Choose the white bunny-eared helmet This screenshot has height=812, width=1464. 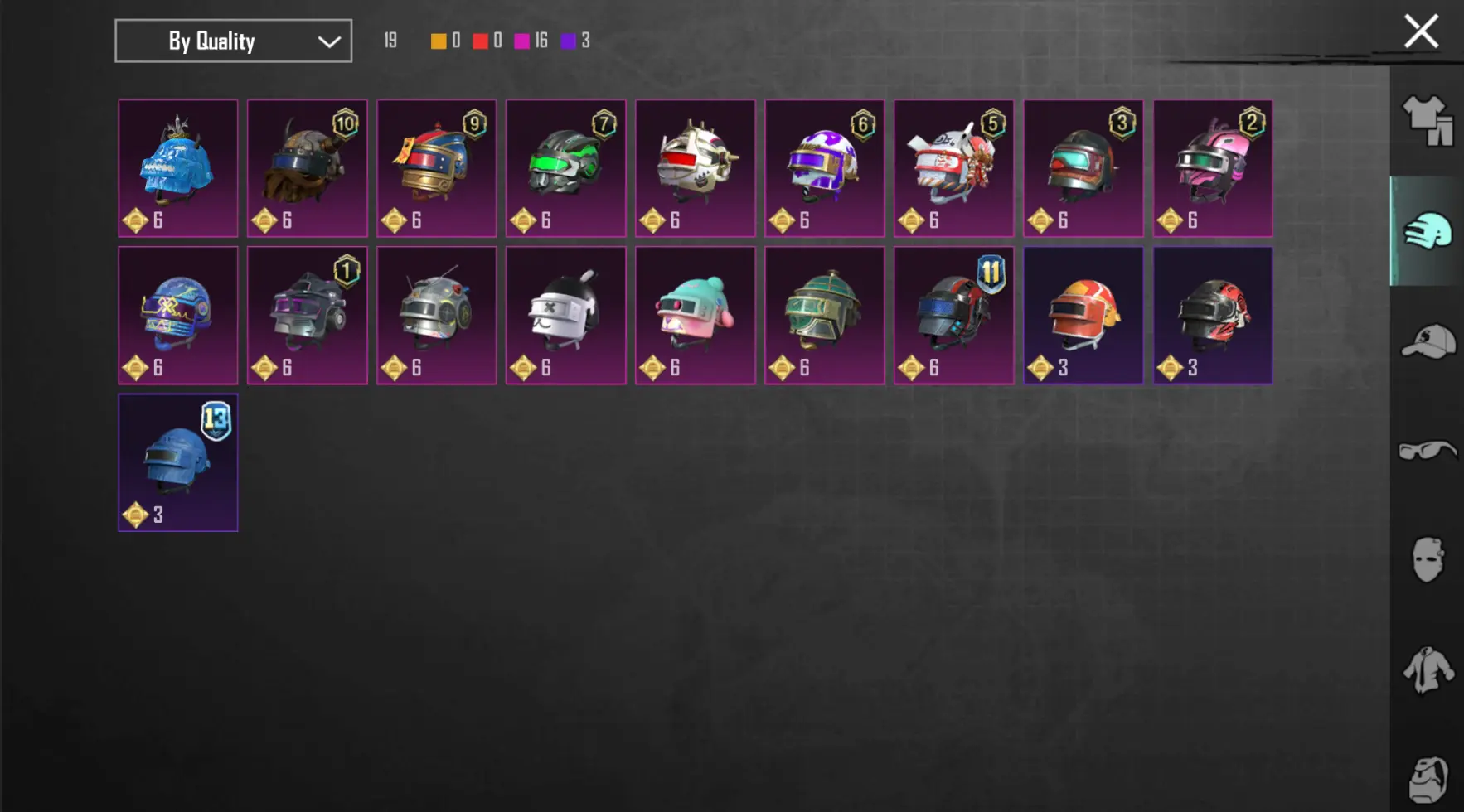click(x=566, y=315)
